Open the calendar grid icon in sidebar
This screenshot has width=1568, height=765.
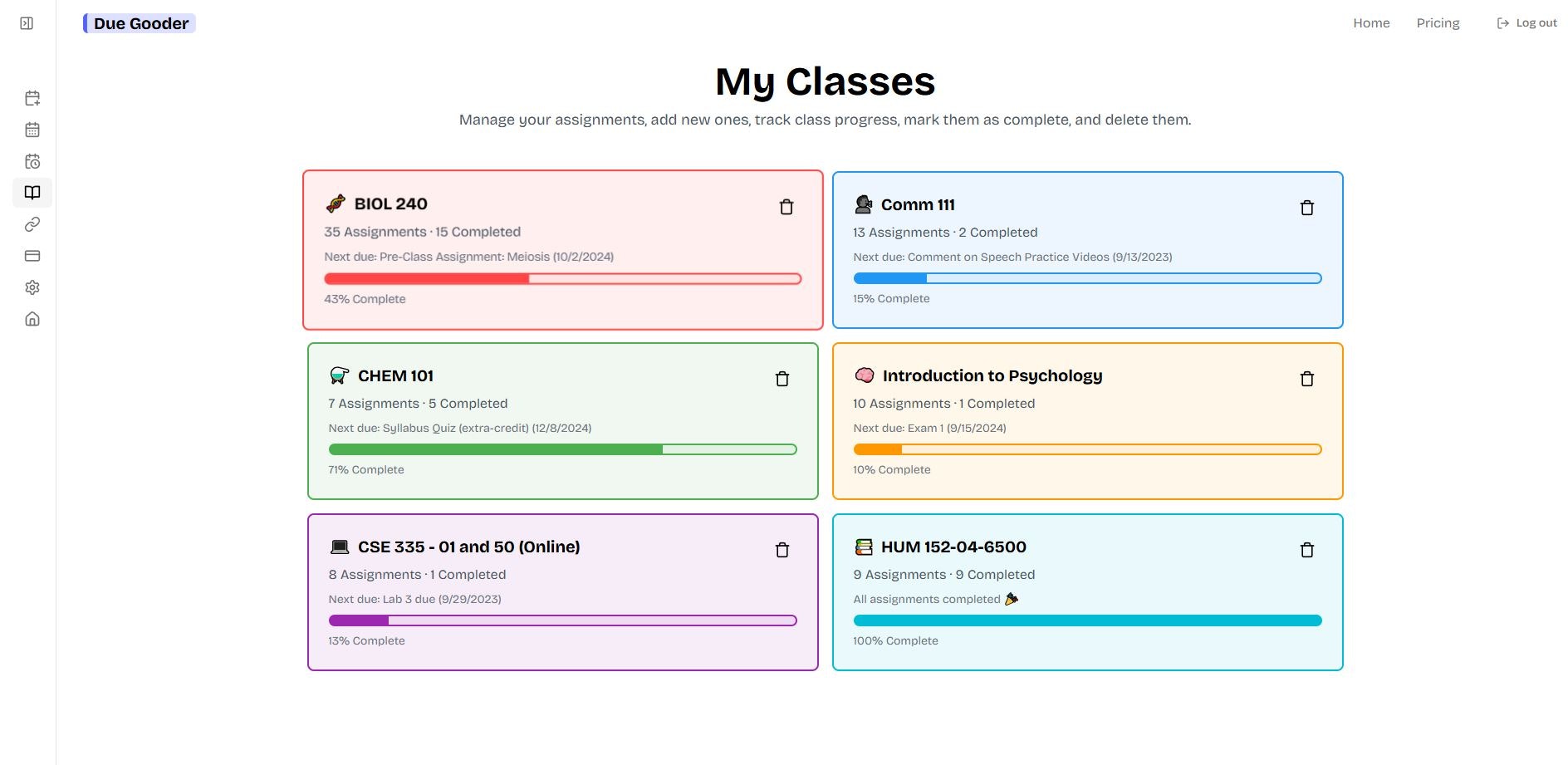point(32,130)
